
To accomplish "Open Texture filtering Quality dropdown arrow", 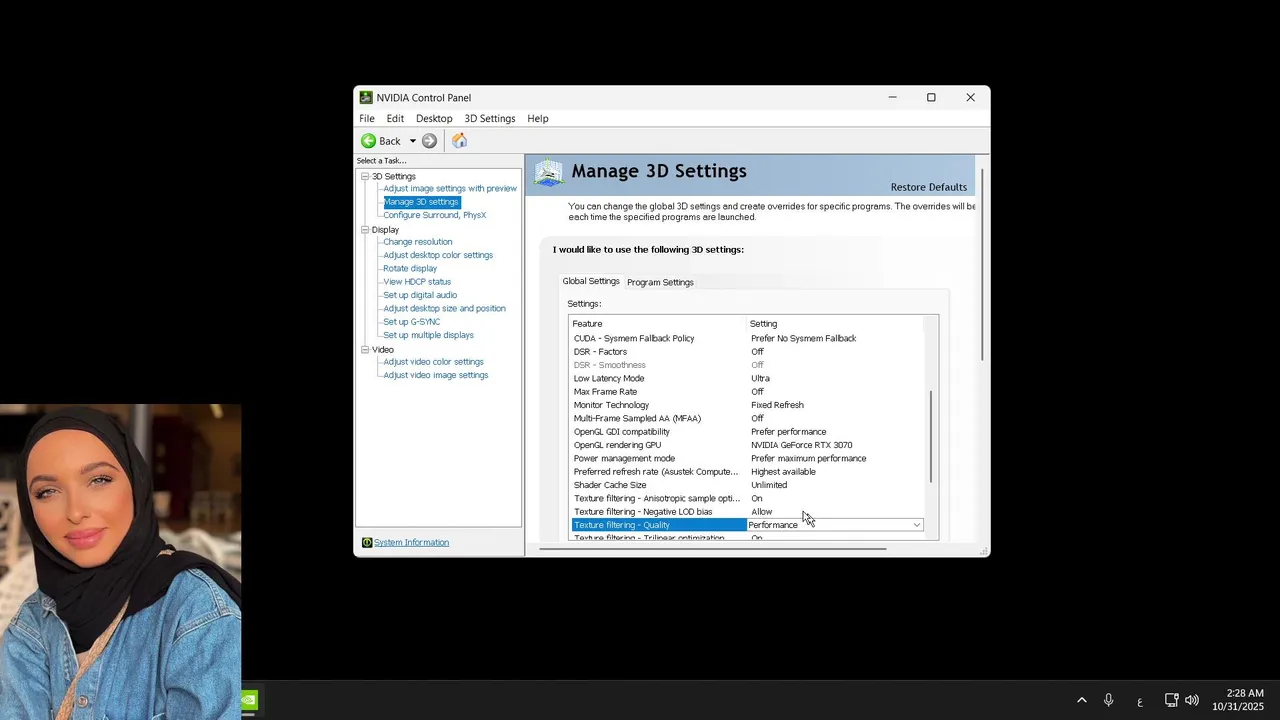I will coord(916,525).
